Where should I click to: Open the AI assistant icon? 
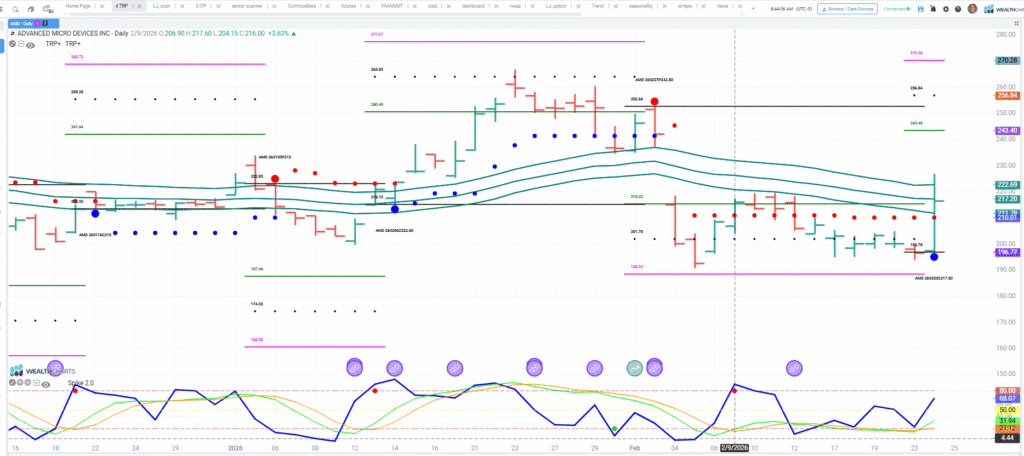click(49, 9)
